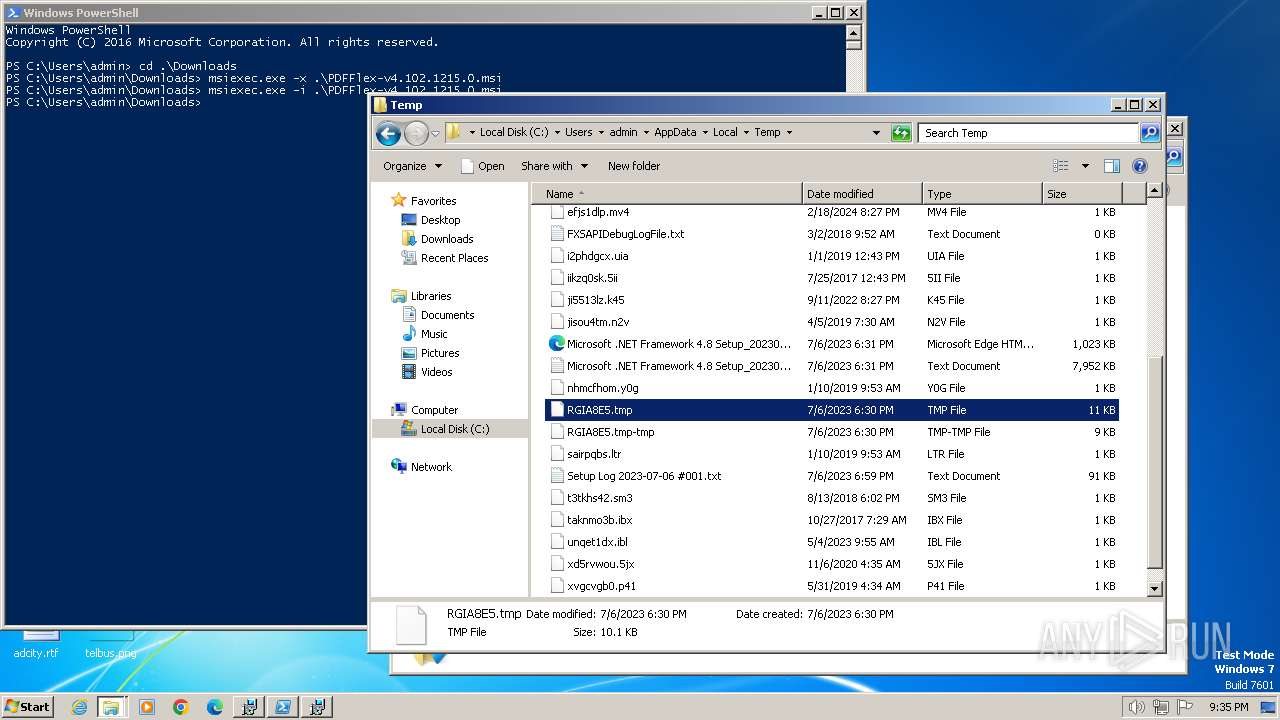
Task: Open the Videos library
Action: click(436, 372)
